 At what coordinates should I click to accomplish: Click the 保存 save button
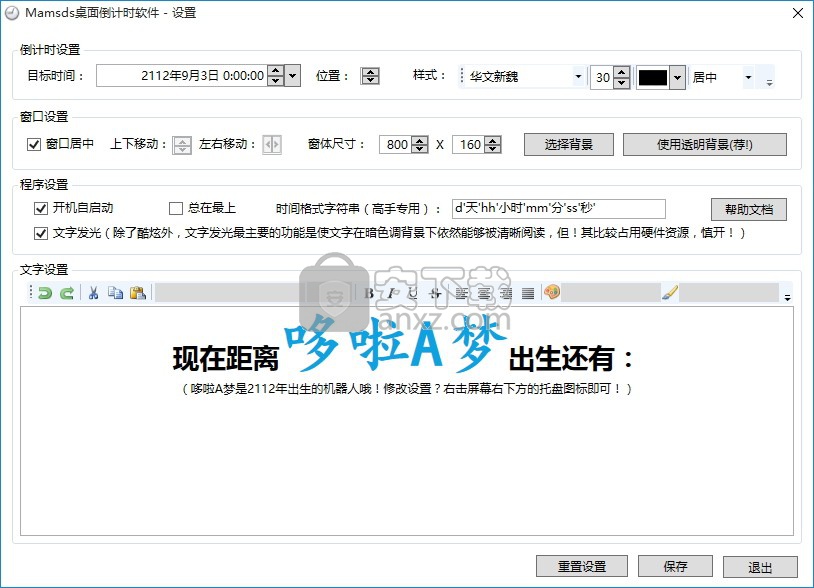pyautogui.click(x=675, y=566)
